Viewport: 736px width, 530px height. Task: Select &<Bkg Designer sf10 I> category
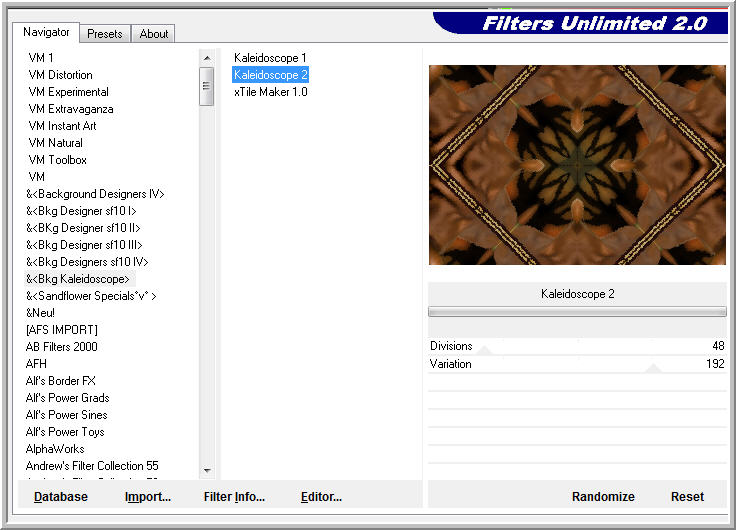pyautogui.click(x=81, y=211)
